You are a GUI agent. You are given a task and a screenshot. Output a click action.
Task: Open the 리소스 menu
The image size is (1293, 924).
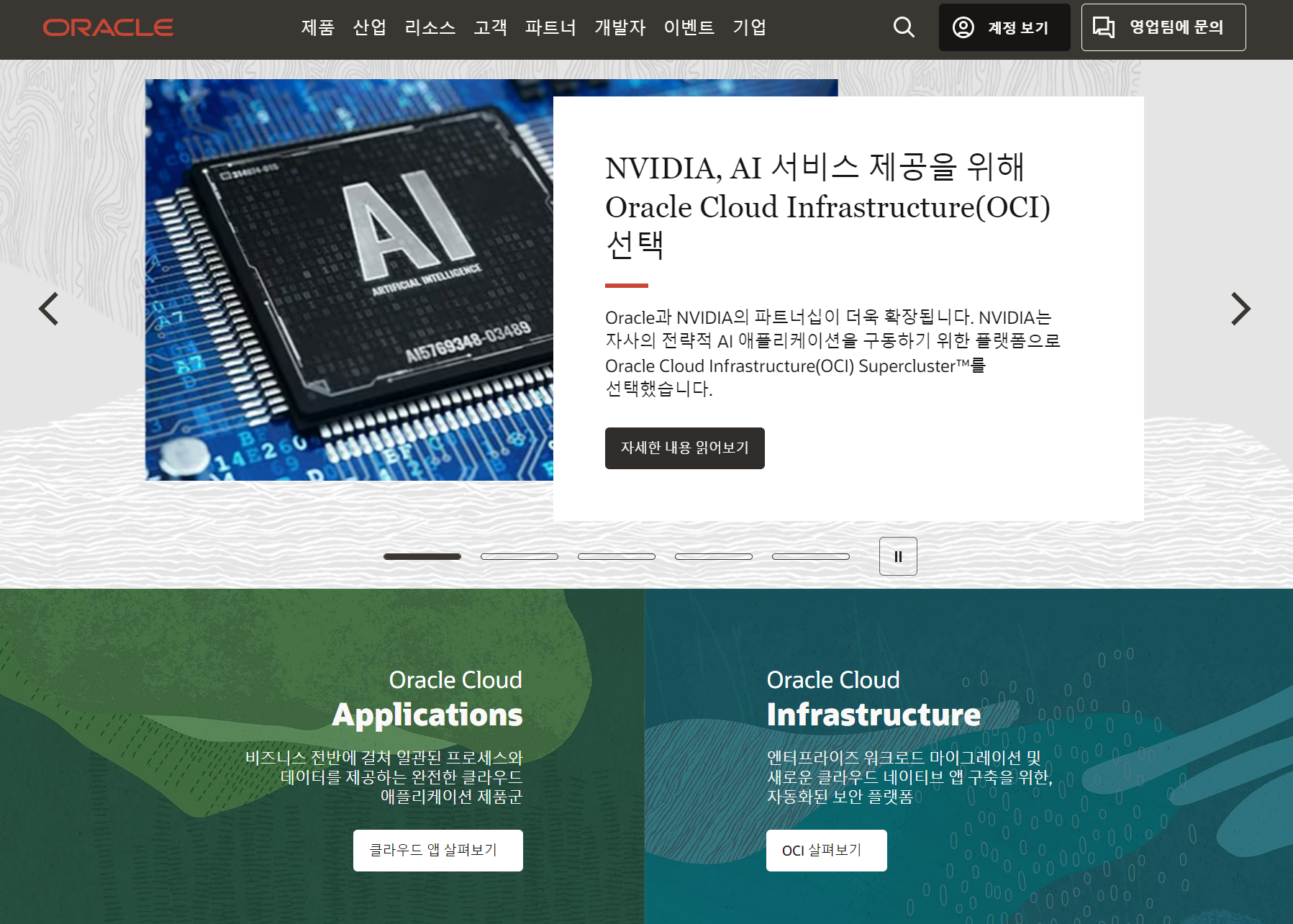point(430,27)
